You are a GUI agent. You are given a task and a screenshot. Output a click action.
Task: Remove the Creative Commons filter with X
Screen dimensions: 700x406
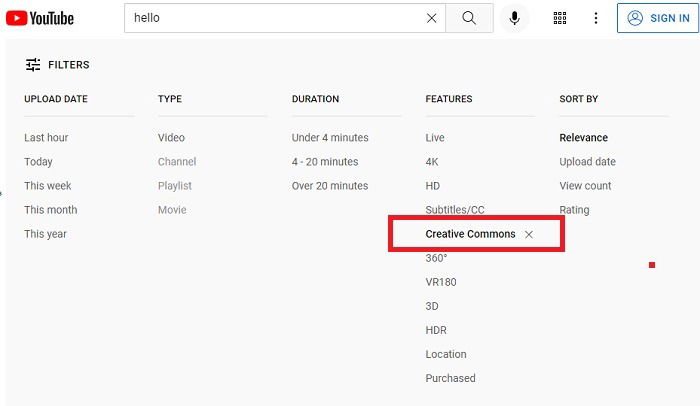pos(529,234)
